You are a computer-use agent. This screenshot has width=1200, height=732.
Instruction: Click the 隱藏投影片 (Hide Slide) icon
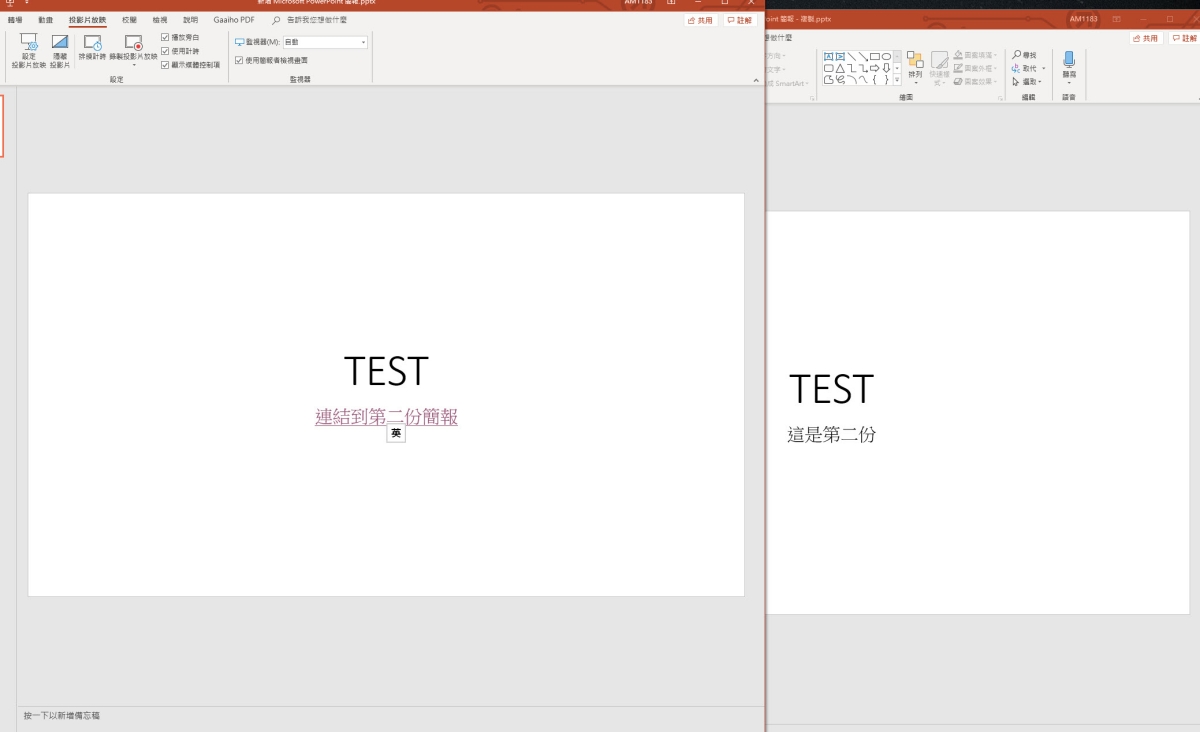60,43
